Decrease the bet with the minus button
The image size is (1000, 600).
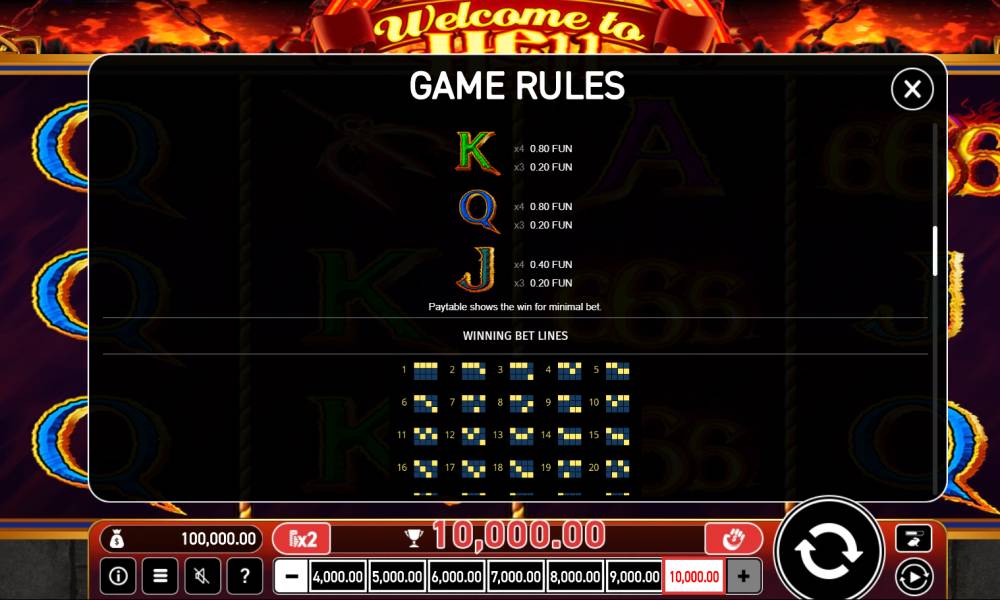291,576
